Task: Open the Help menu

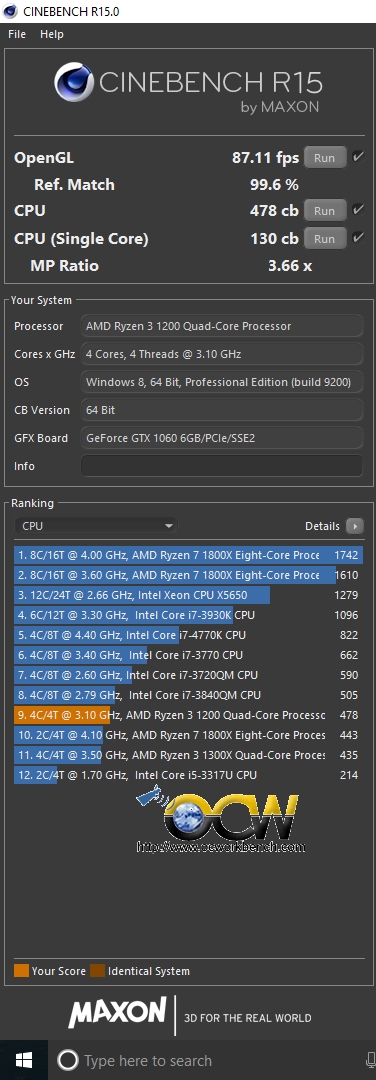Action: (52, 34)
